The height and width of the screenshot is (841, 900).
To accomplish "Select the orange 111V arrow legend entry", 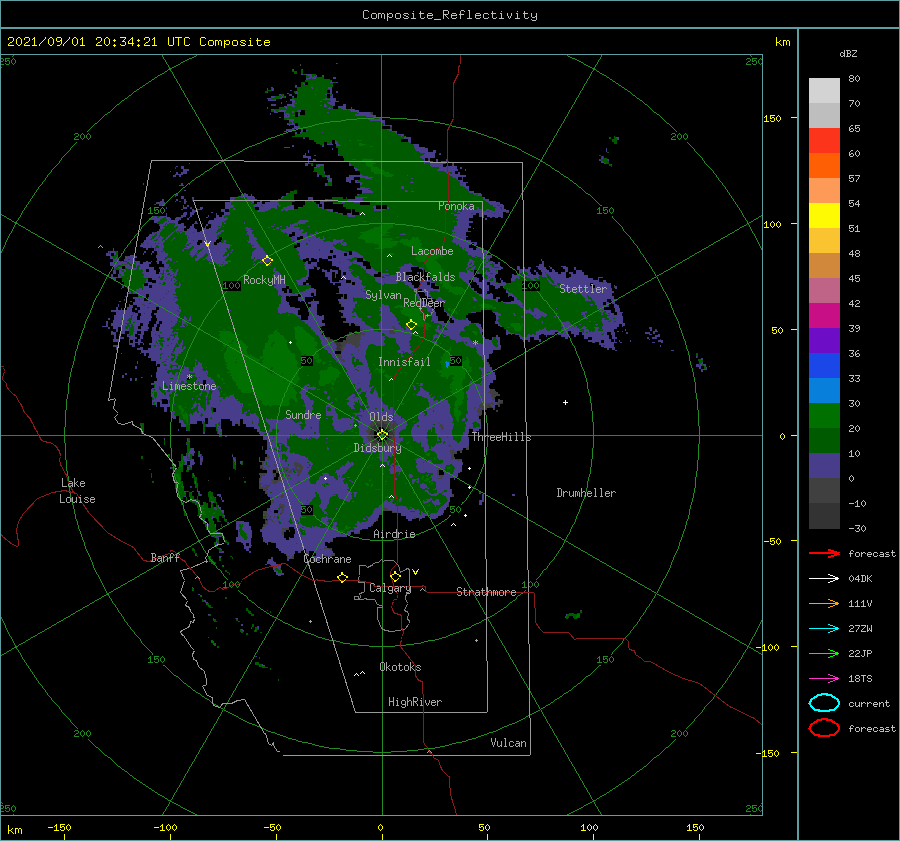I will point(824,603).
